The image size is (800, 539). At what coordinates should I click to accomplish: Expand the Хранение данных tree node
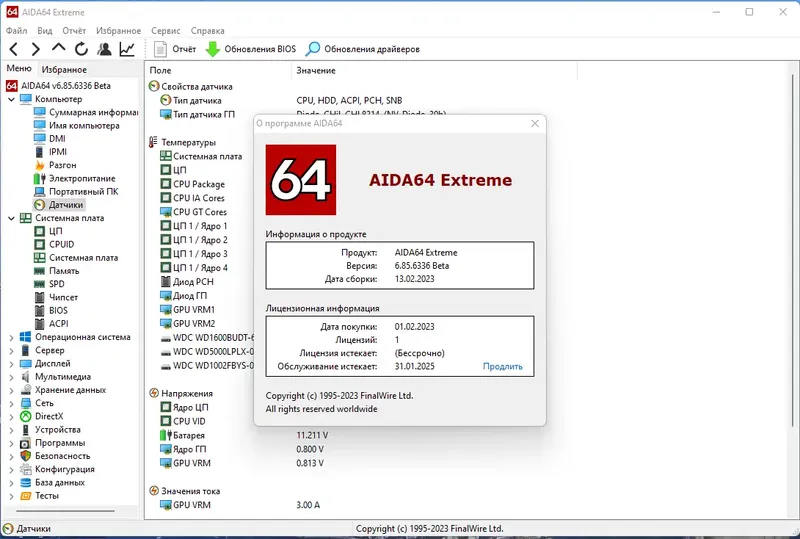11,390
